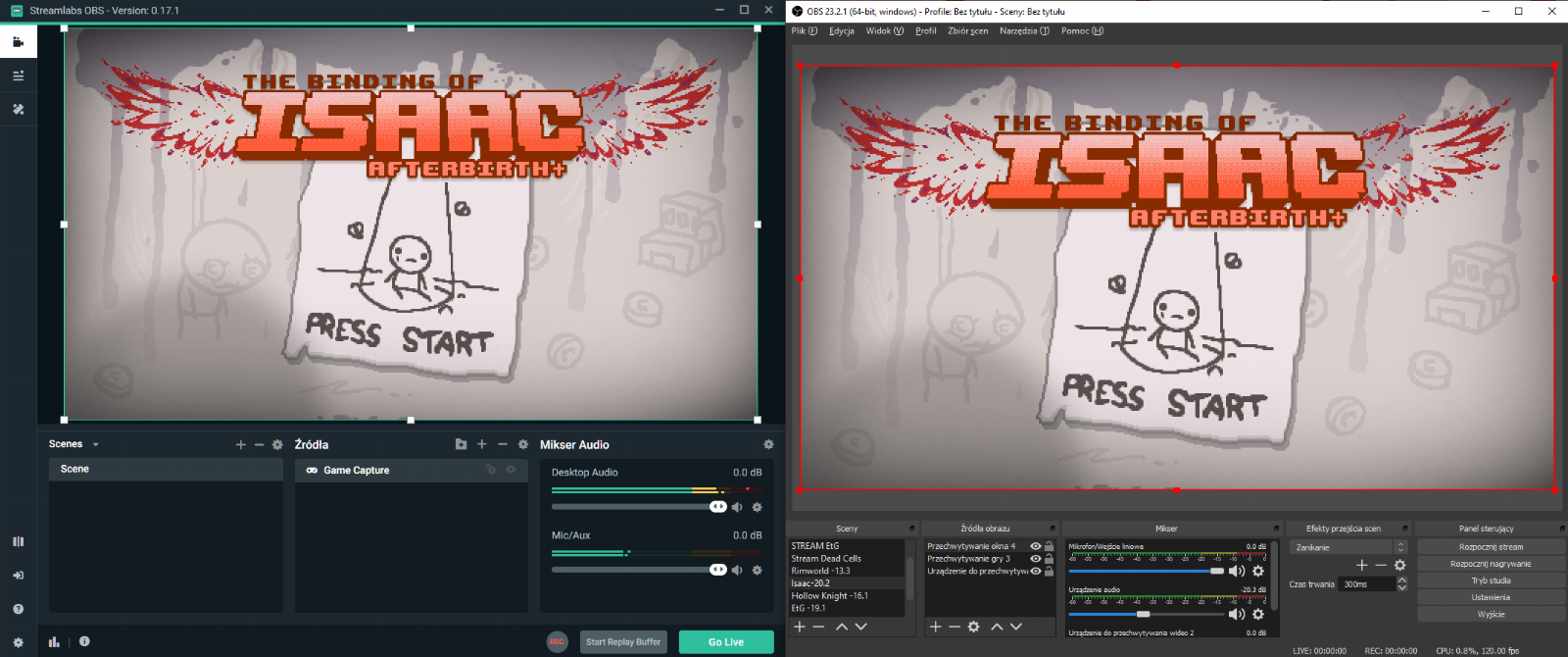This screenshot has width=1568, height=657.
Task: Select the Hollow Knight -16.1 scene in OBS
Action: [x=847, y=595]
